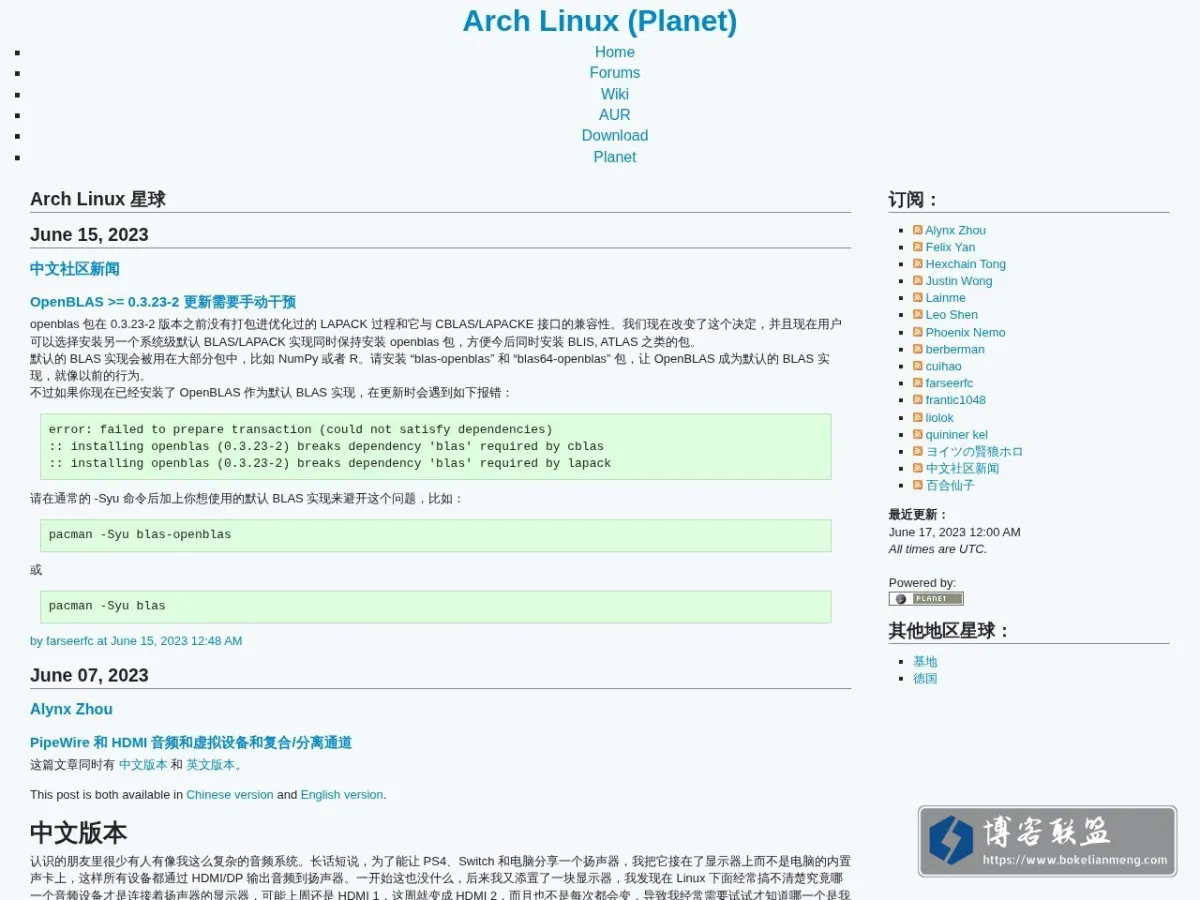
Task: Open the Alynx Zhou author heading link
Action: tap(71, 709)
